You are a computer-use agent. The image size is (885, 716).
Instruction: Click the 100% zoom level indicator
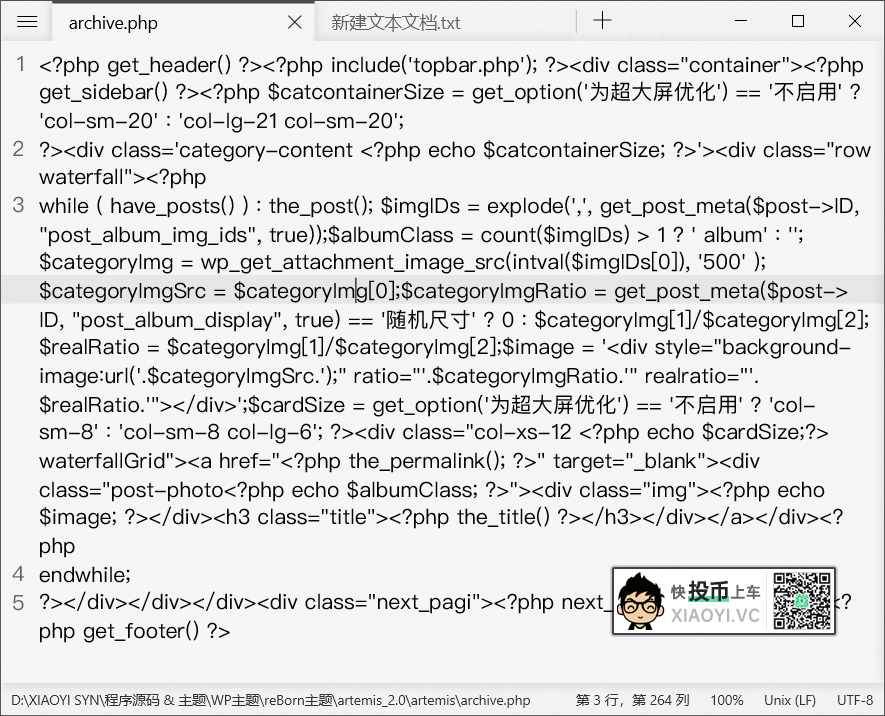coord(726,701)
